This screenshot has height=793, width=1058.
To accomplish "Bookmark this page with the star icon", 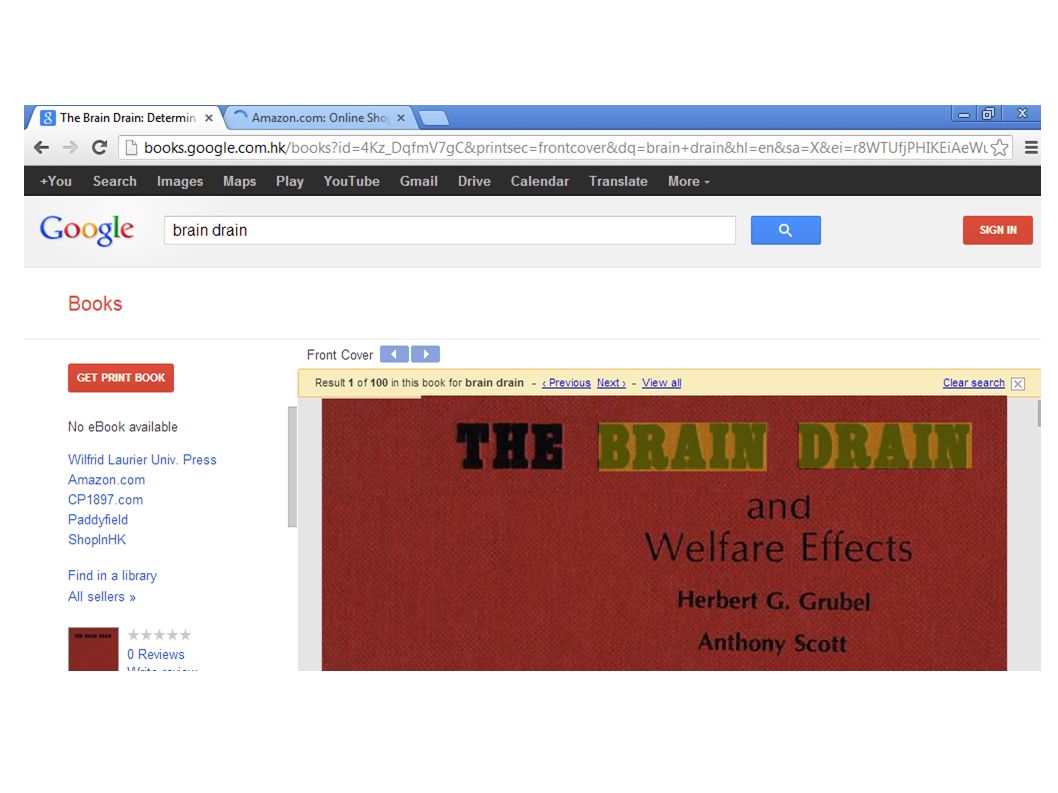I will [x=1000, y=147].
